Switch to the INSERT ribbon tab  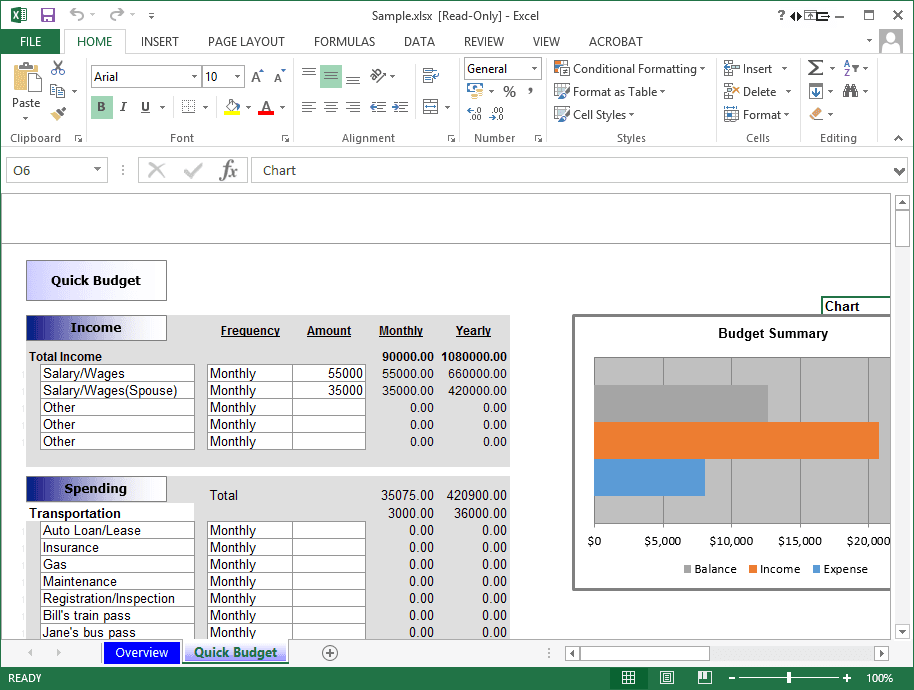(159, 41)
